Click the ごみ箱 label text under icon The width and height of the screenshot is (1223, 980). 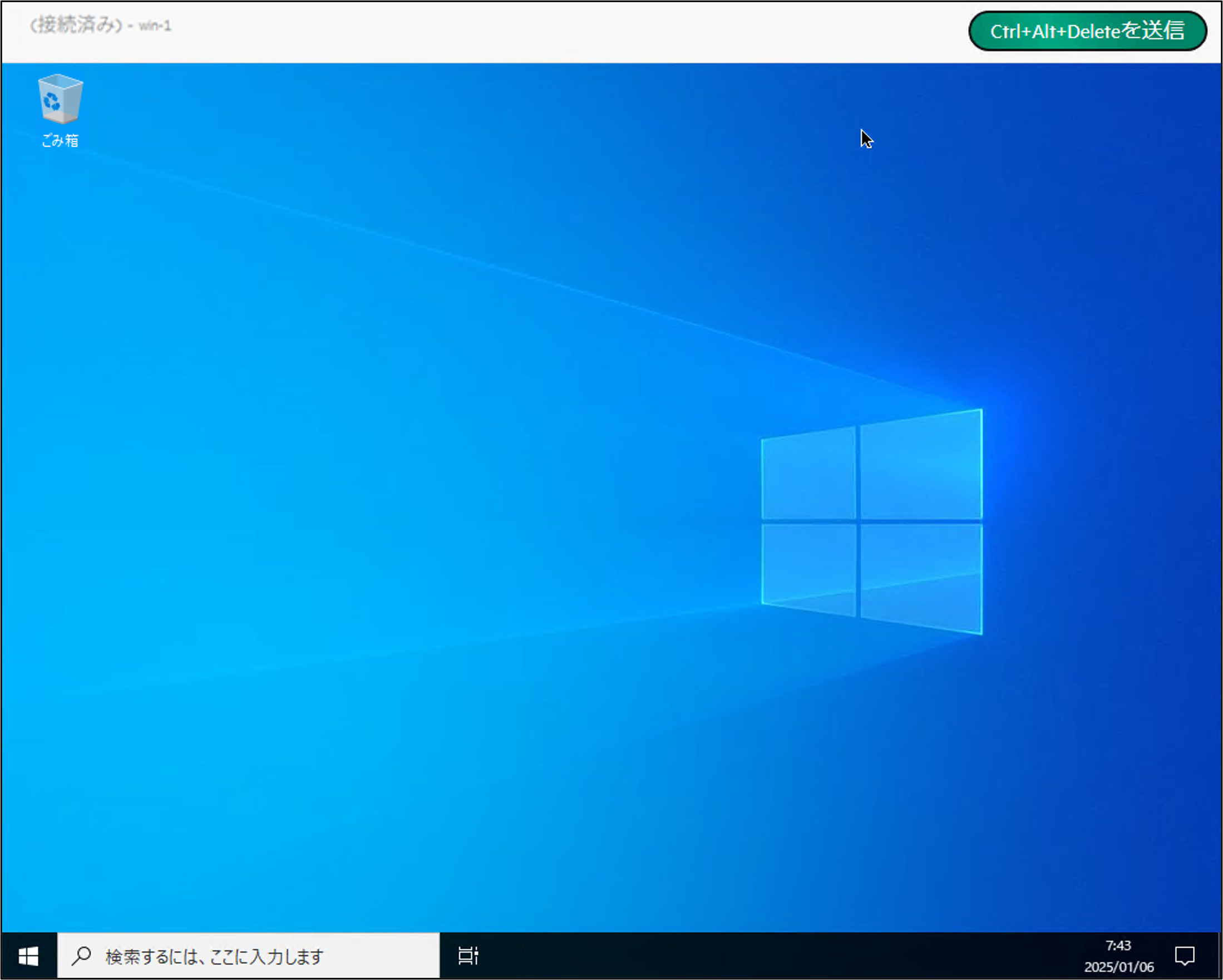(60, 140)
